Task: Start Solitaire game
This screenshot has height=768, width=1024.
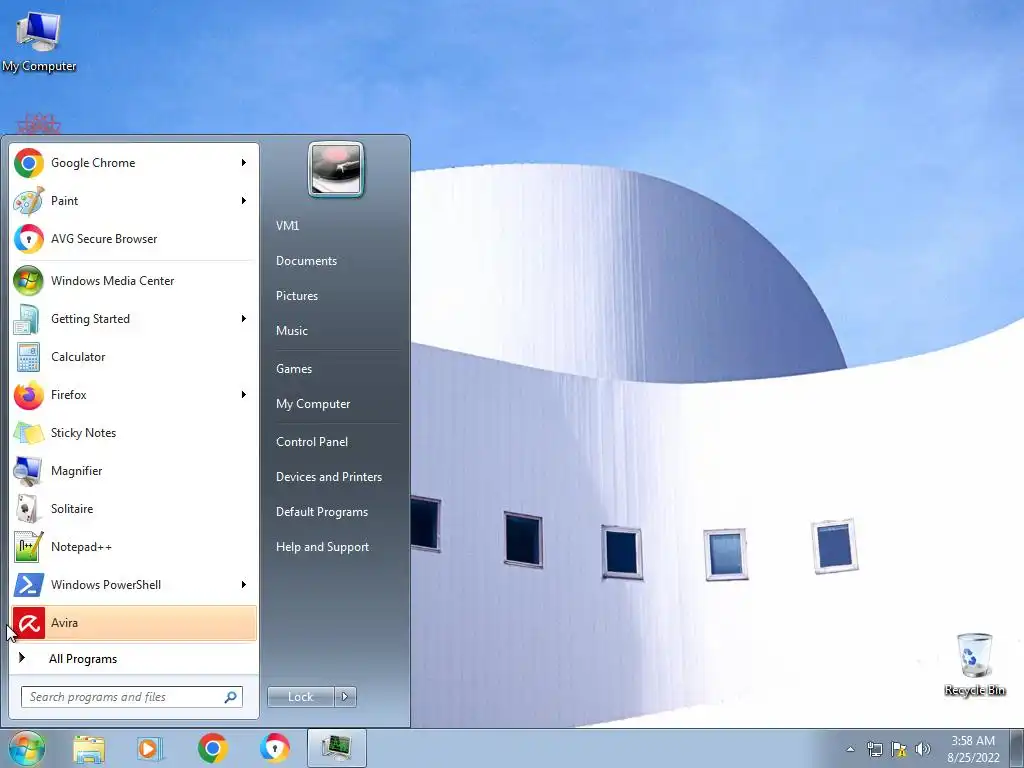Action: [x=134, y=509]
